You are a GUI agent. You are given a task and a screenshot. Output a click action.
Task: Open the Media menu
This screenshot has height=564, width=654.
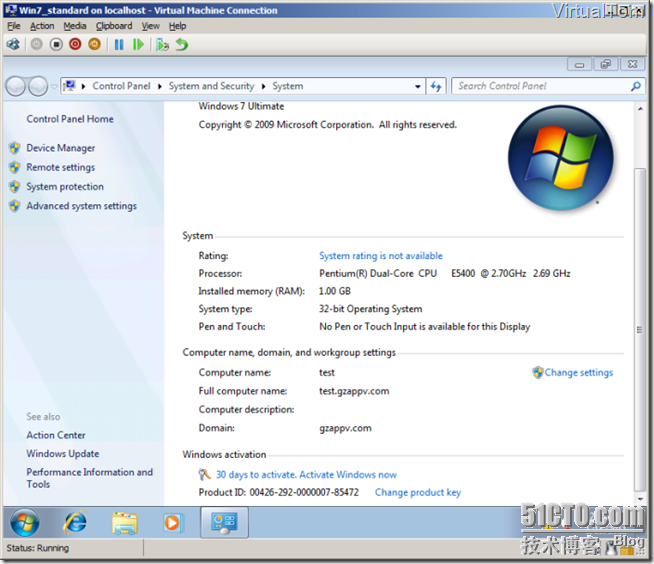pos(75,26)
